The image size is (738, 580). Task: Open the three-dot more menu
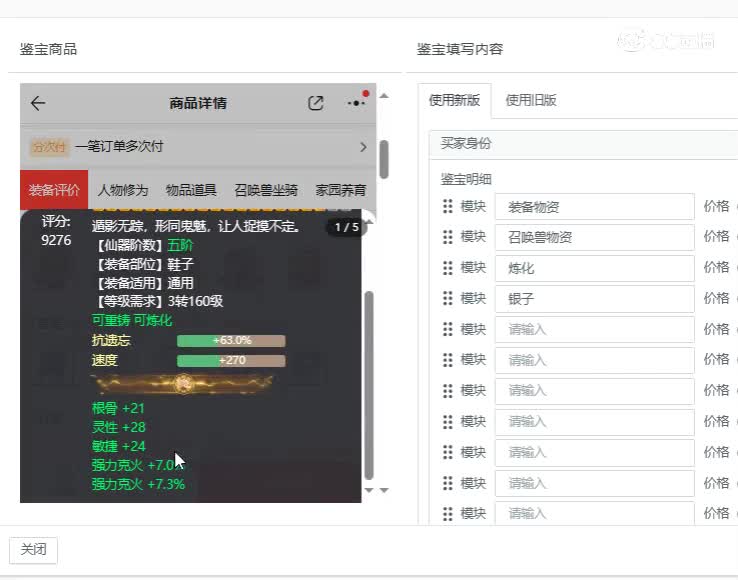click(x=356, y=103)
